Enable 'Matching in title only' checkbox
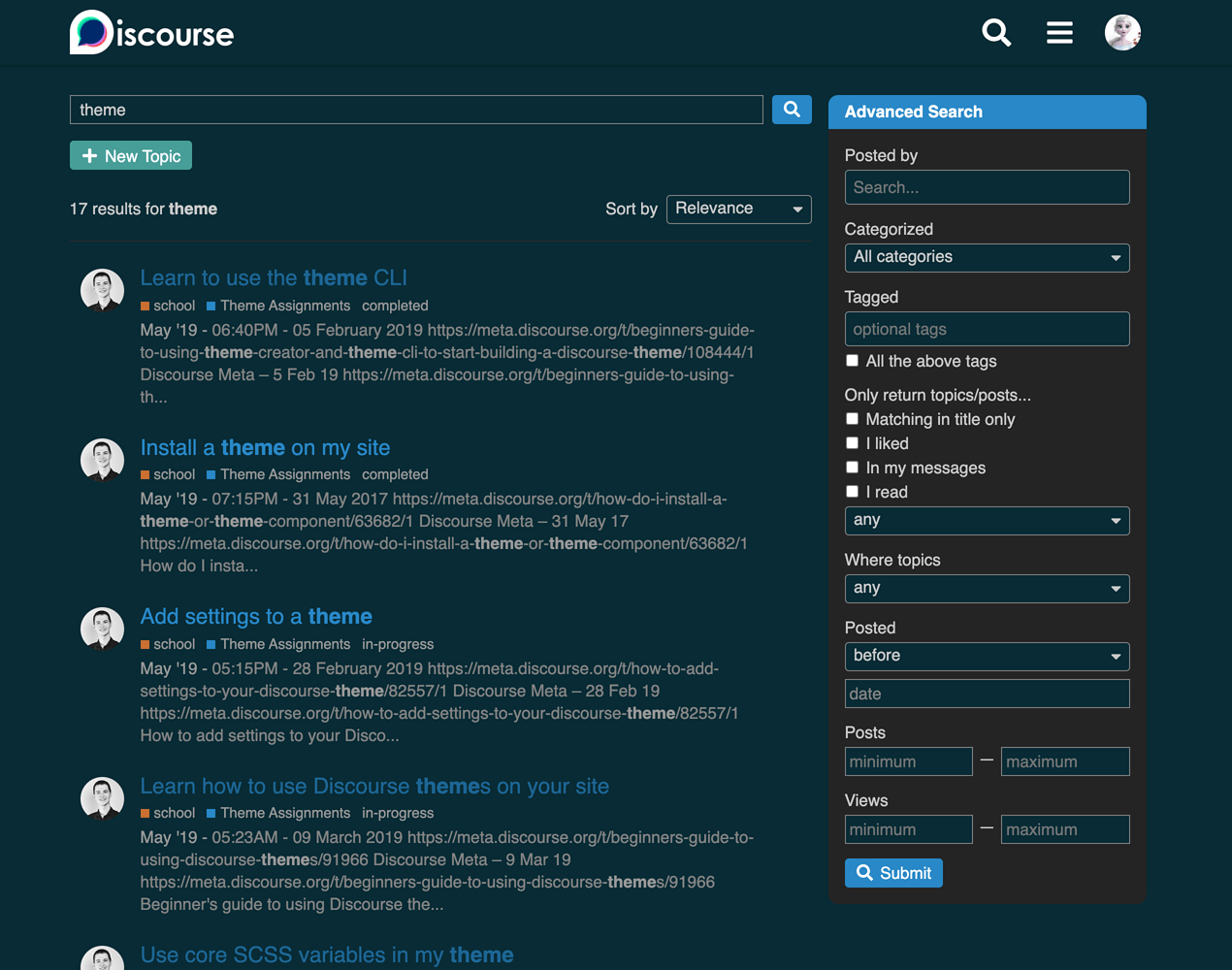Image resolution: width=1232 pixels, height=970 pixels. [x=853, y=419]
